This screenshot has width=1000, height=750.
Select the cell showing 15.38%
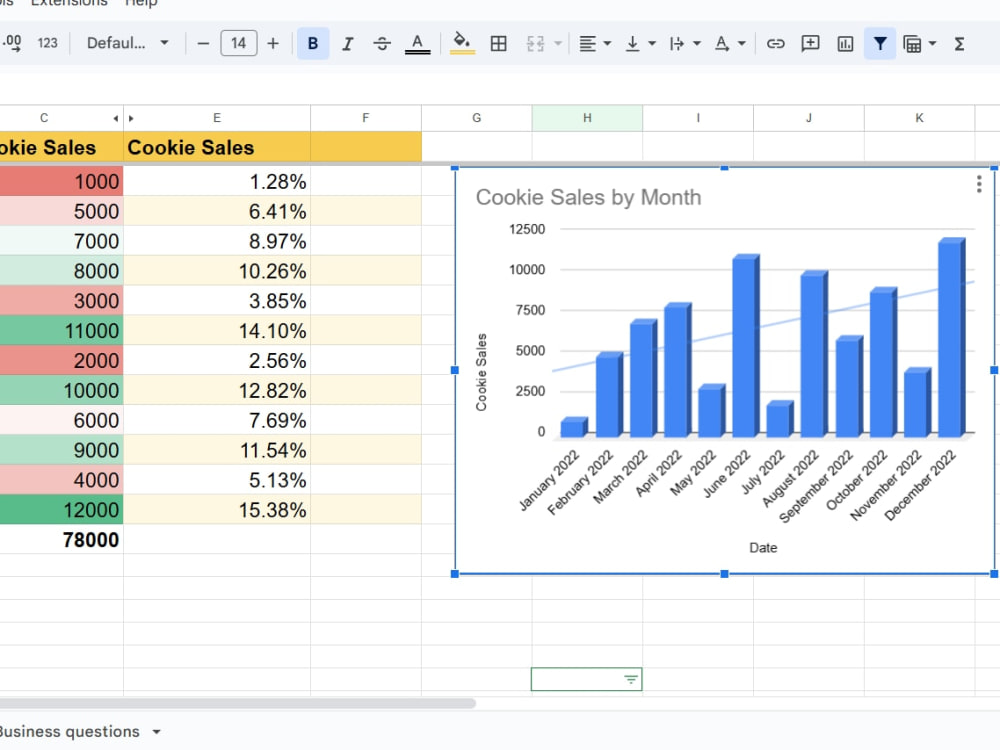click(217, 510)
